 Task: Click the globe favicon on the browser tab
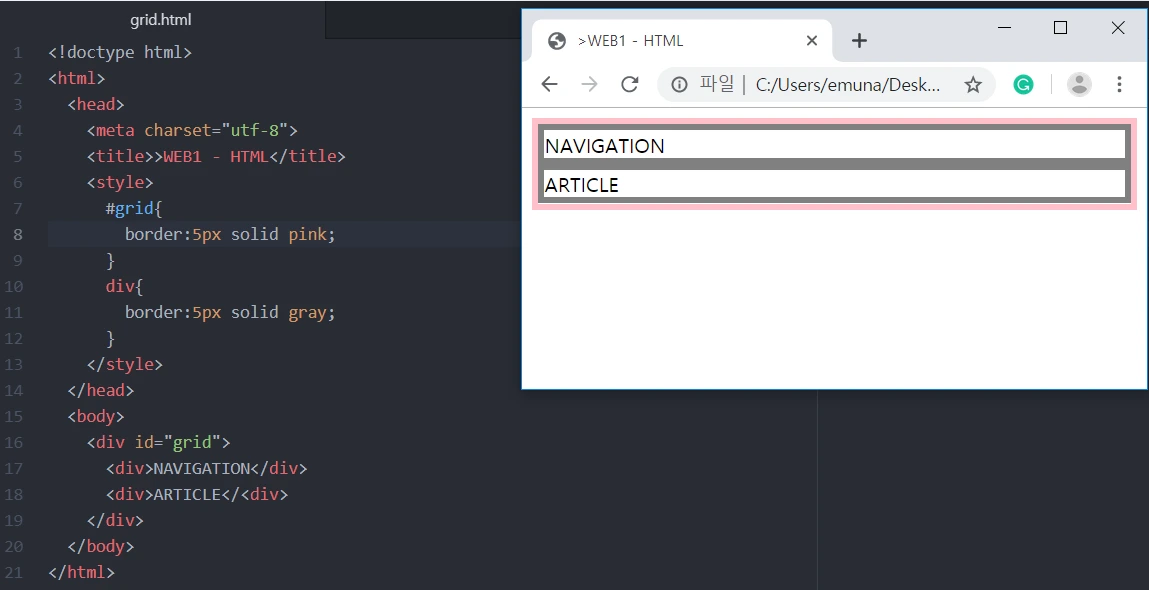click(x=557, y=41)
